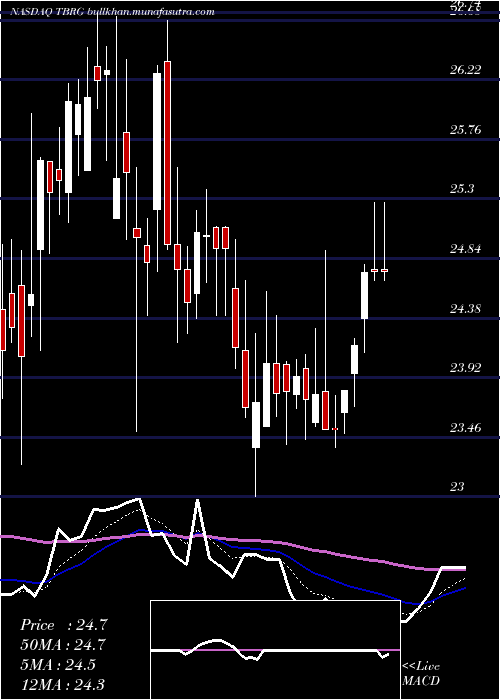Click the 24.84 price axis label
Screen dimensions: 500x700
[466, 249]
